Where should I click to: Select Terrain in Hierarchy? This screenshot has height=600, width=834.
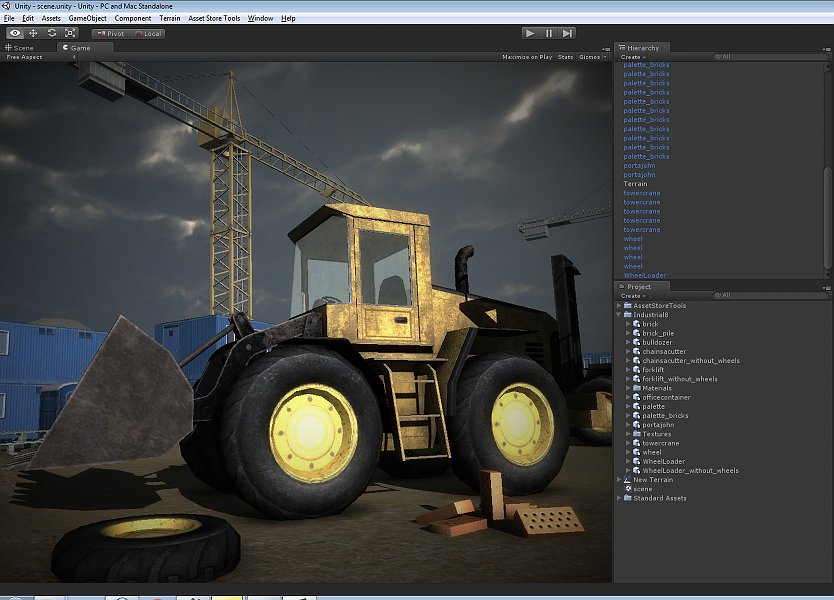635,184
